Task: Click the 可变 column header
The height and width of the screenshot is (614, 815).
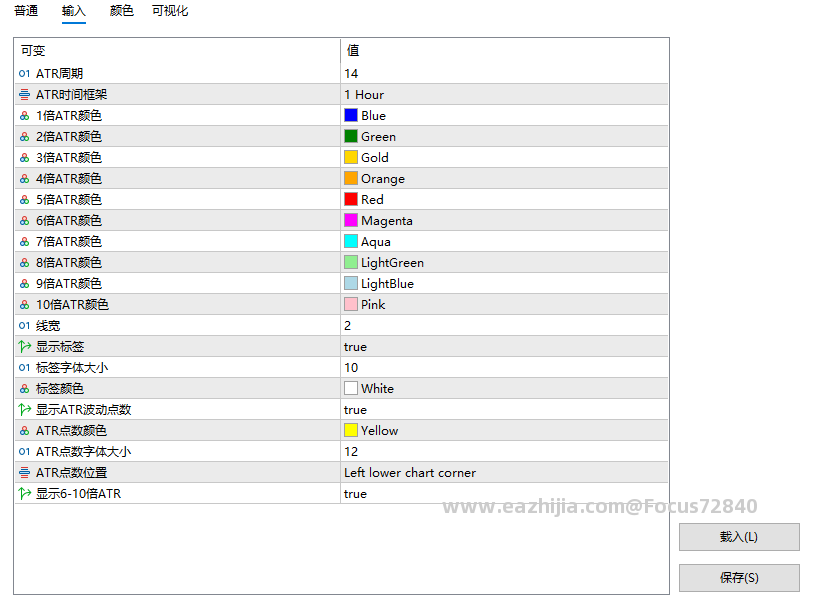Action: [177, 51]
